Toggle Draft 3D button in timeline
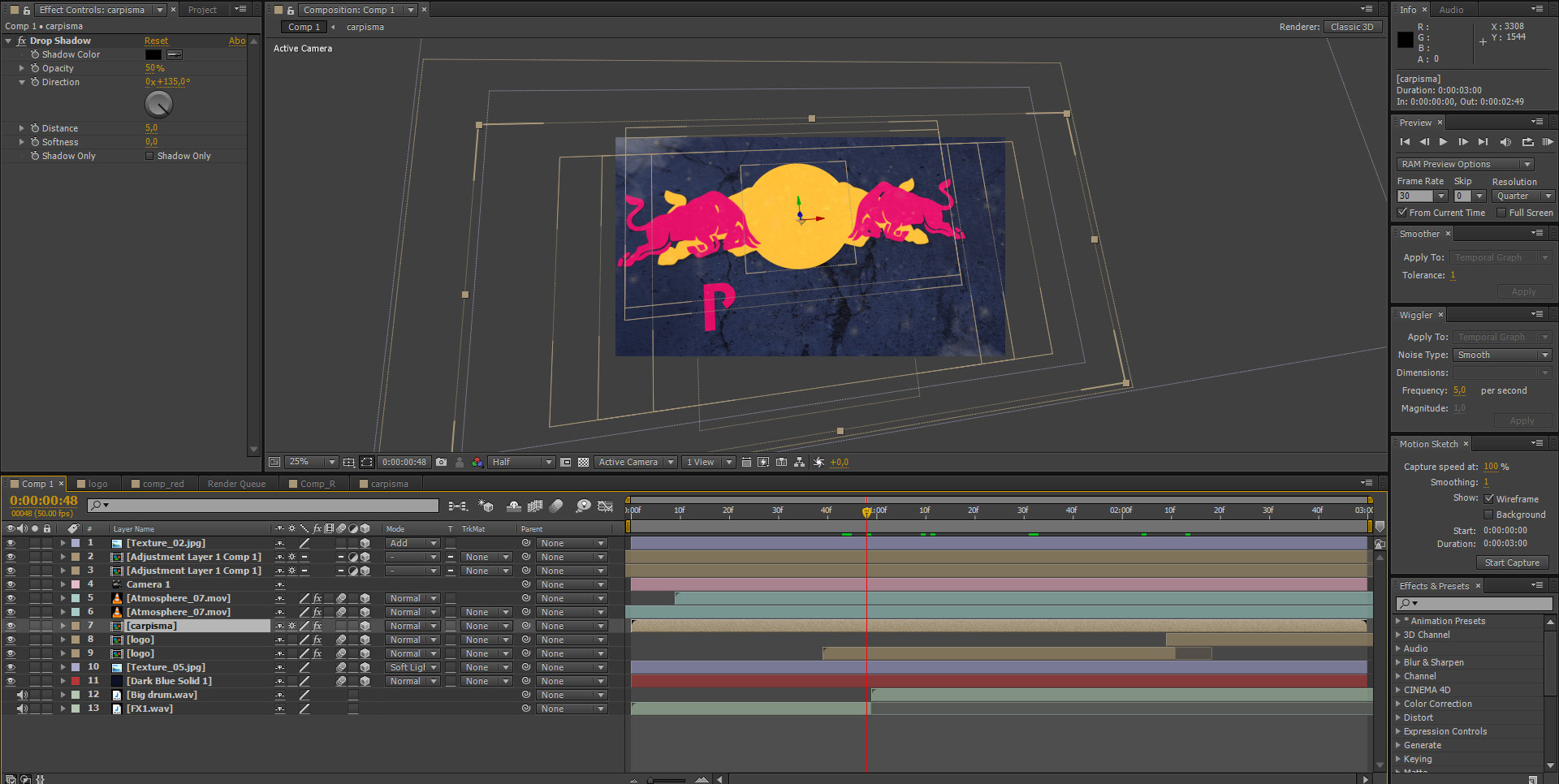Viewport: 1559px width, 784px height. [486, 506]
